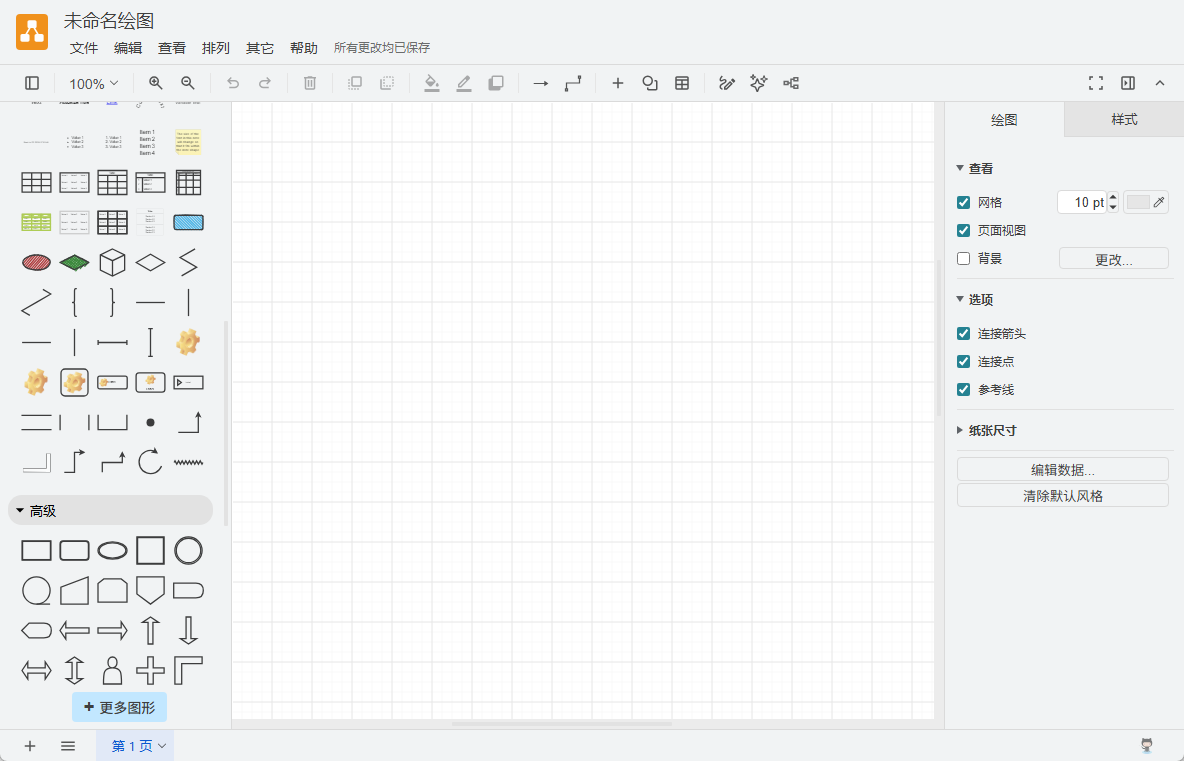Open the line color tool
Screen dimensions: 1184x761
464,83
